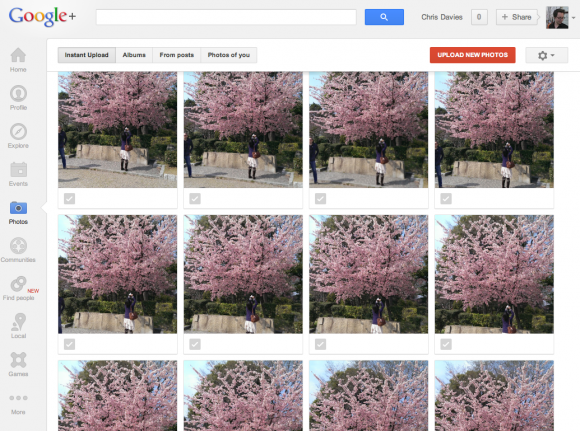Open fourth thumbnail in second row

pyautogui.click(x=494, y=274)
